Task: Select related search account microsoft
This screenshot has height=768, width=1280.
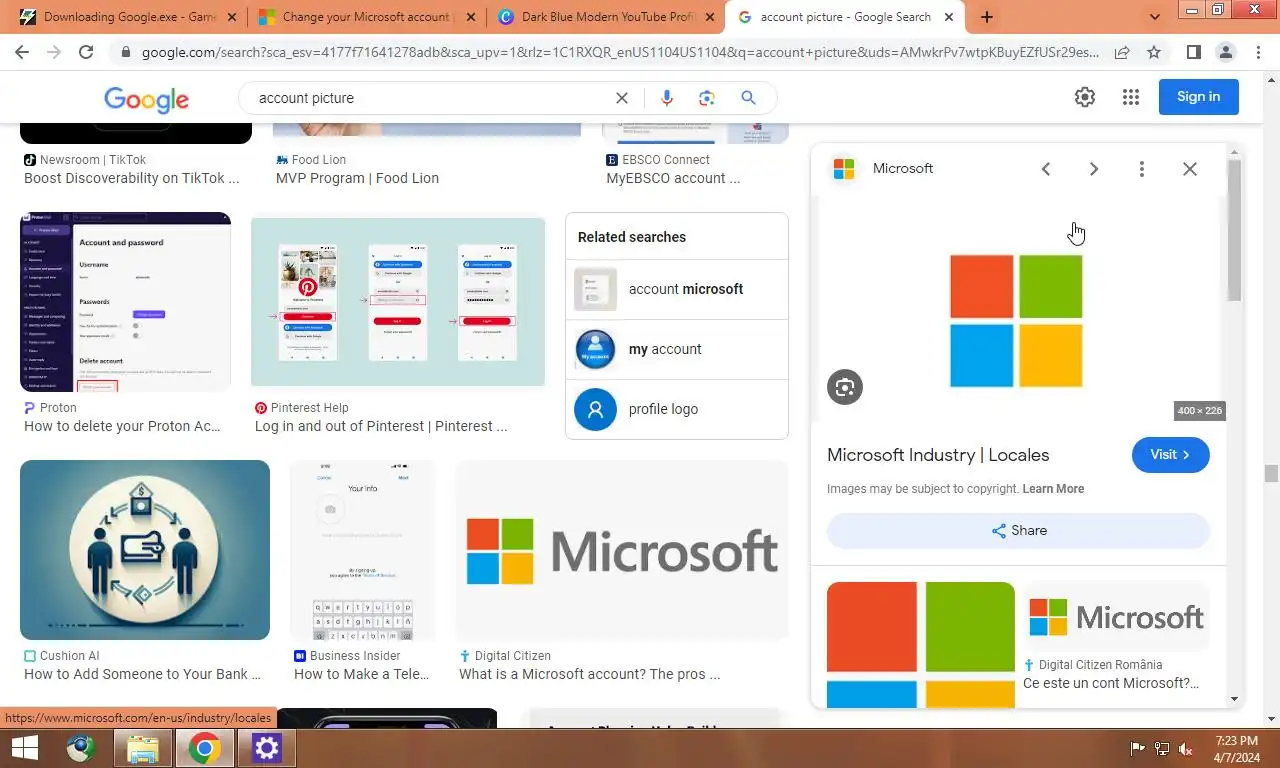Action: tap(676, 289)
